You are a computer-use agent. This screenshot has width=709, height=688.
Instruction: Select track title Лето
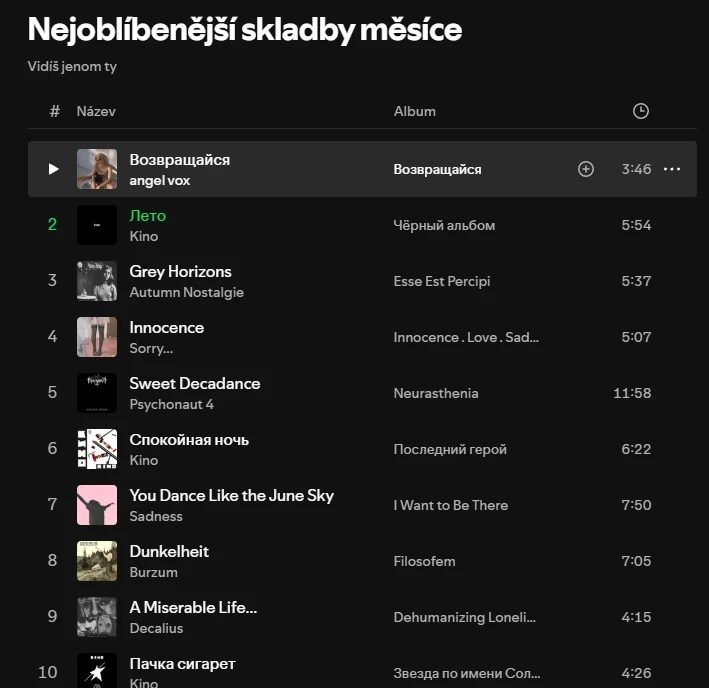pos(148,216)
